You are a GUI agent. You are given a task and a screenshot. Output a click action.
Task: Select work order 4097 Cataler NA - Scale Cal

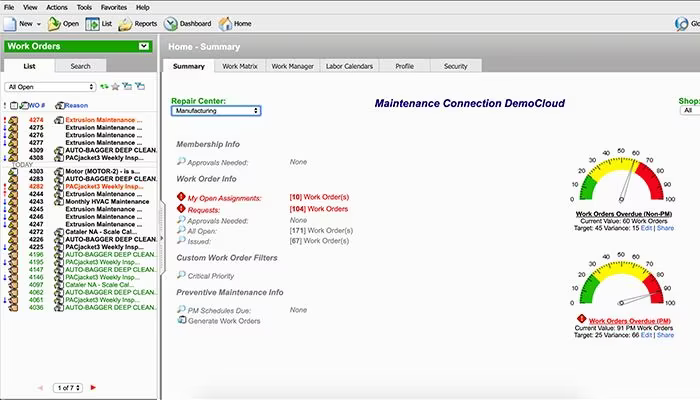(80, 285)
